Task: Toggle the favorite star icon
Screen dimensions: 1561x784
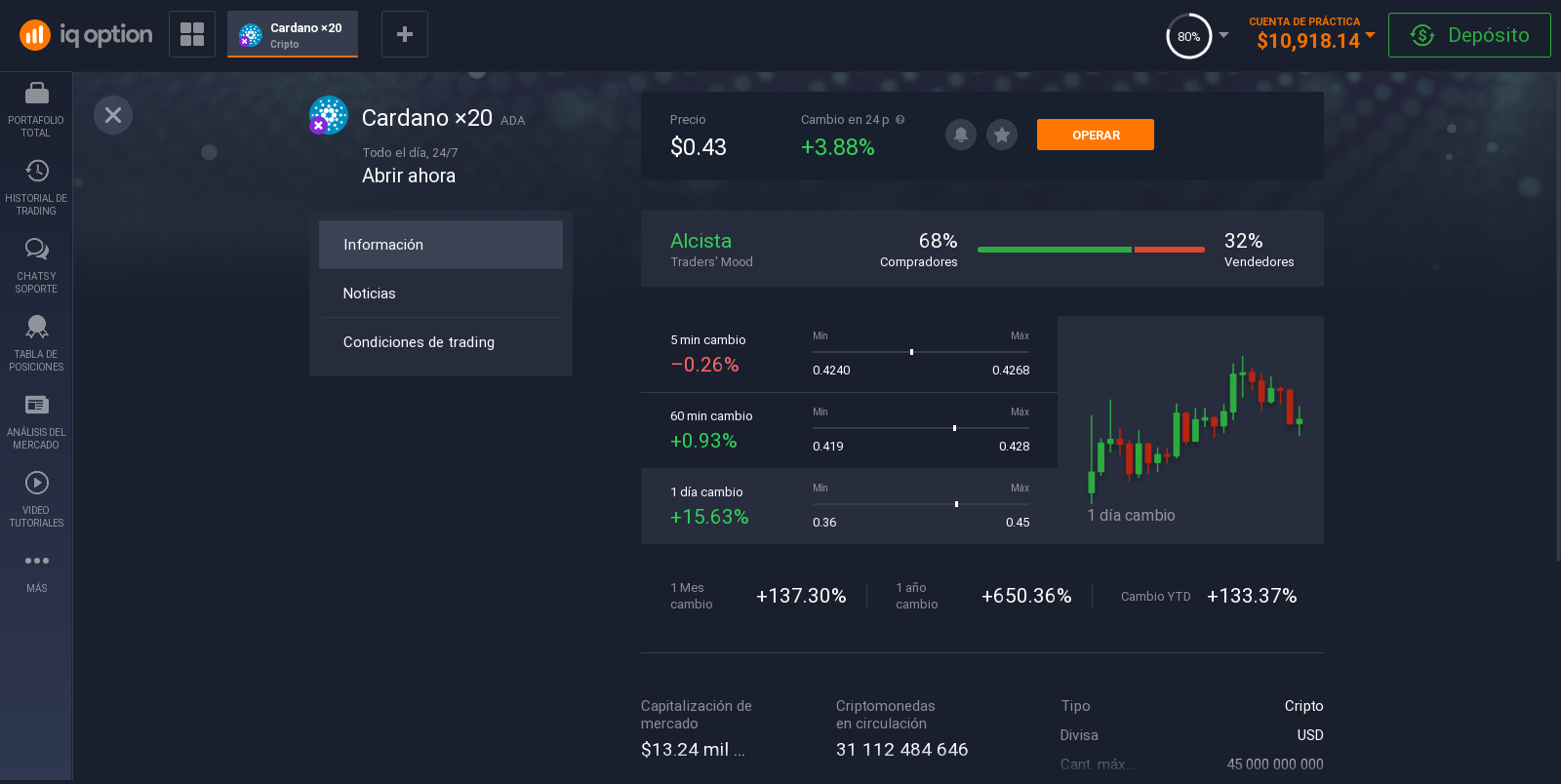Action: (1002, 135)
